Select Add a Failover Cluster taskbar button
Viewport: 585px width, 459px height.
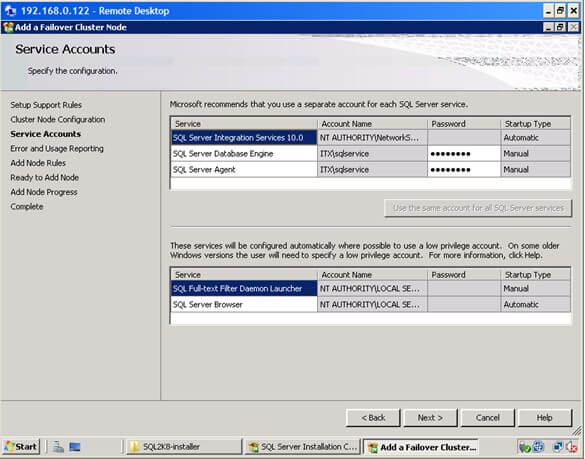pos(420,447)
